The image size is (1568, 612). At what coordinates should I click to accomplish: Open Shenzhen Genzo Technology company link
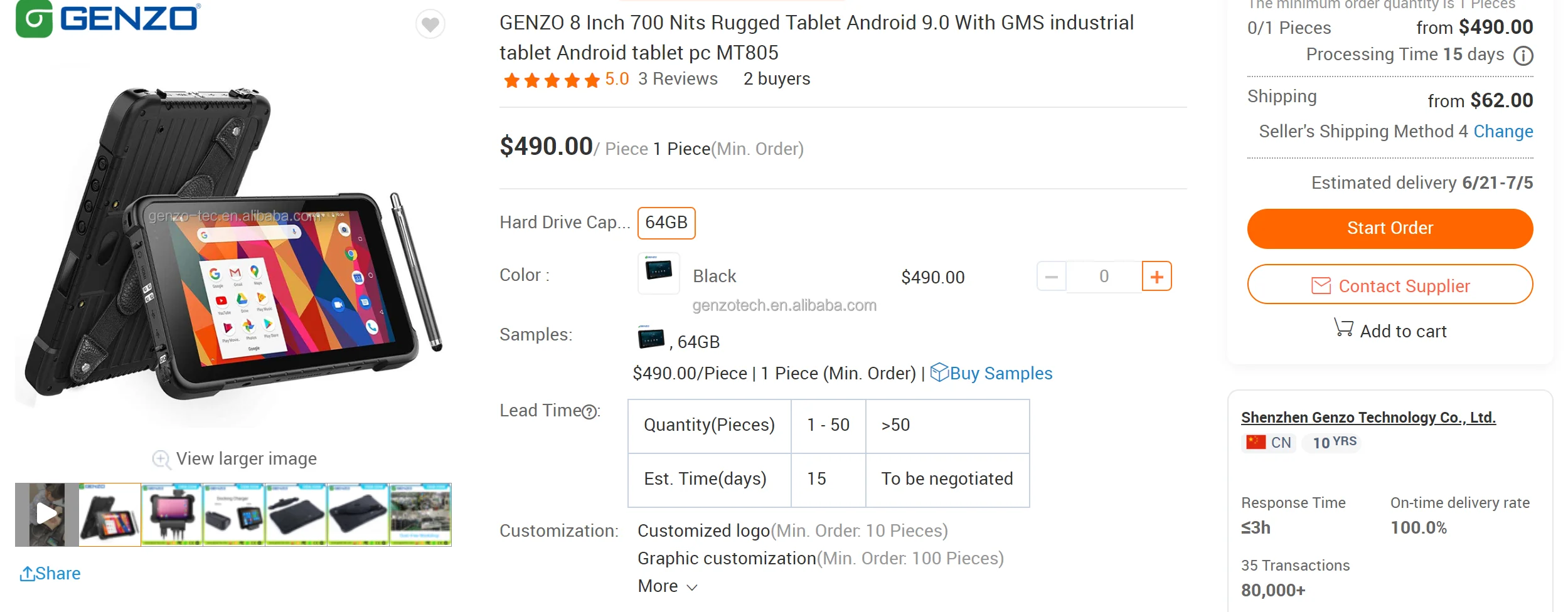tap(1368, 418)
